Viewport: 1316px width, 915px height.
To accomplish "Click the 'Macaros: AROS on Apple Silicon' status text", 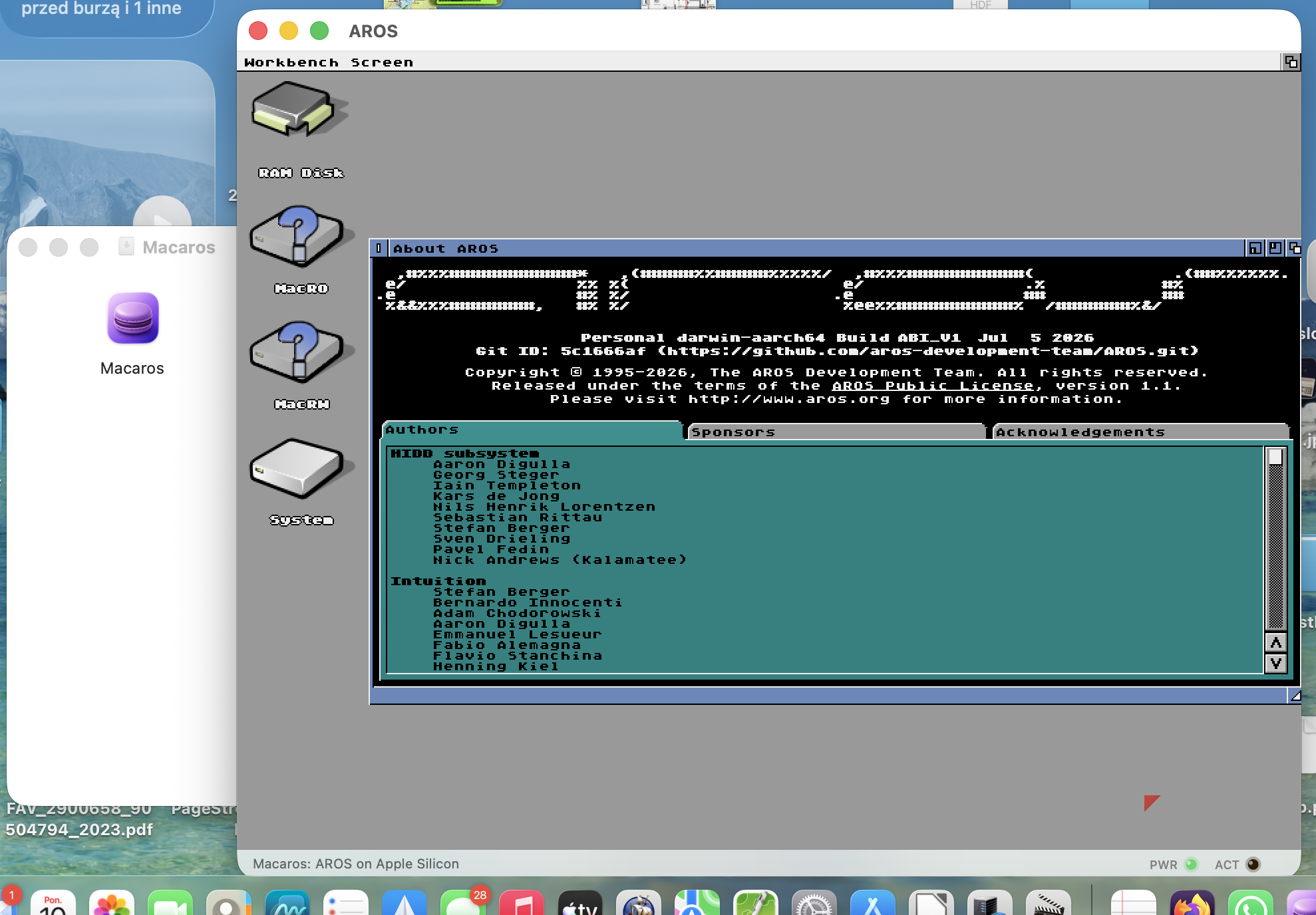I will (356, 864).
